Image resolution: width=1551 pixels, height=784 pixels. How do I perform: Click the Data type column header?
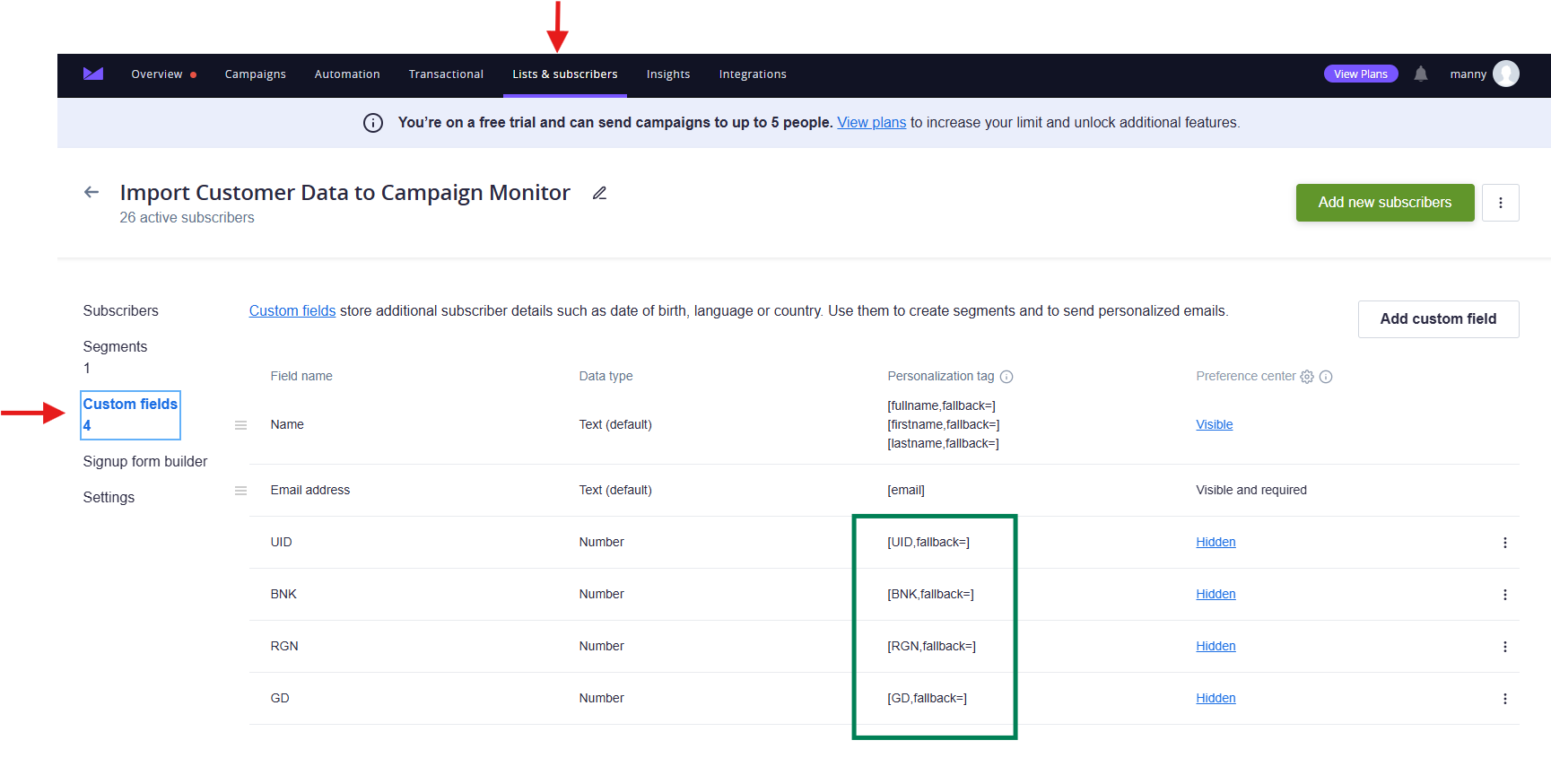(x=606, y=377)
